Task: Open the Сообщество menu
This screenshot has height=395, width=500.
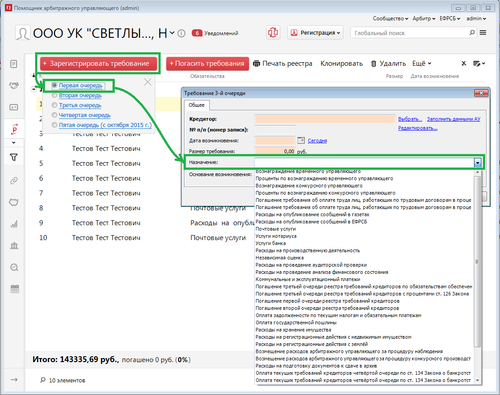Action: pyautogui.click(x=390, y=19)
